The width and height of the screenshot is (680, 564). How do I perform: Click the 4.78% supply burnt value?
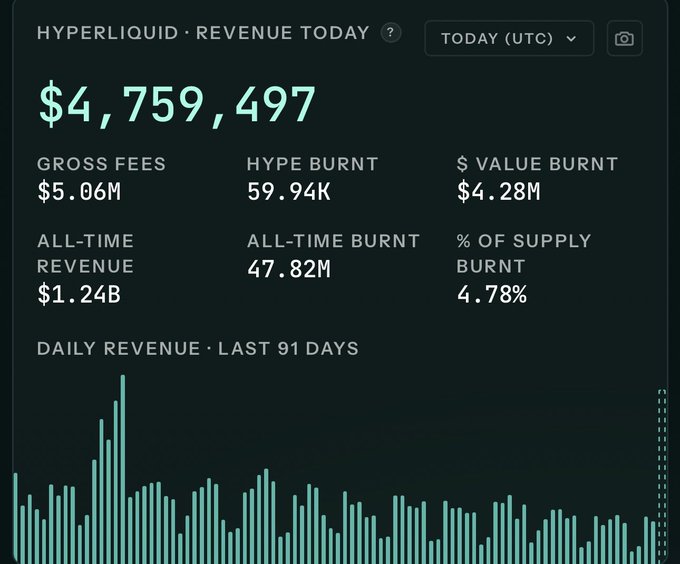click(x=492, y=294)
